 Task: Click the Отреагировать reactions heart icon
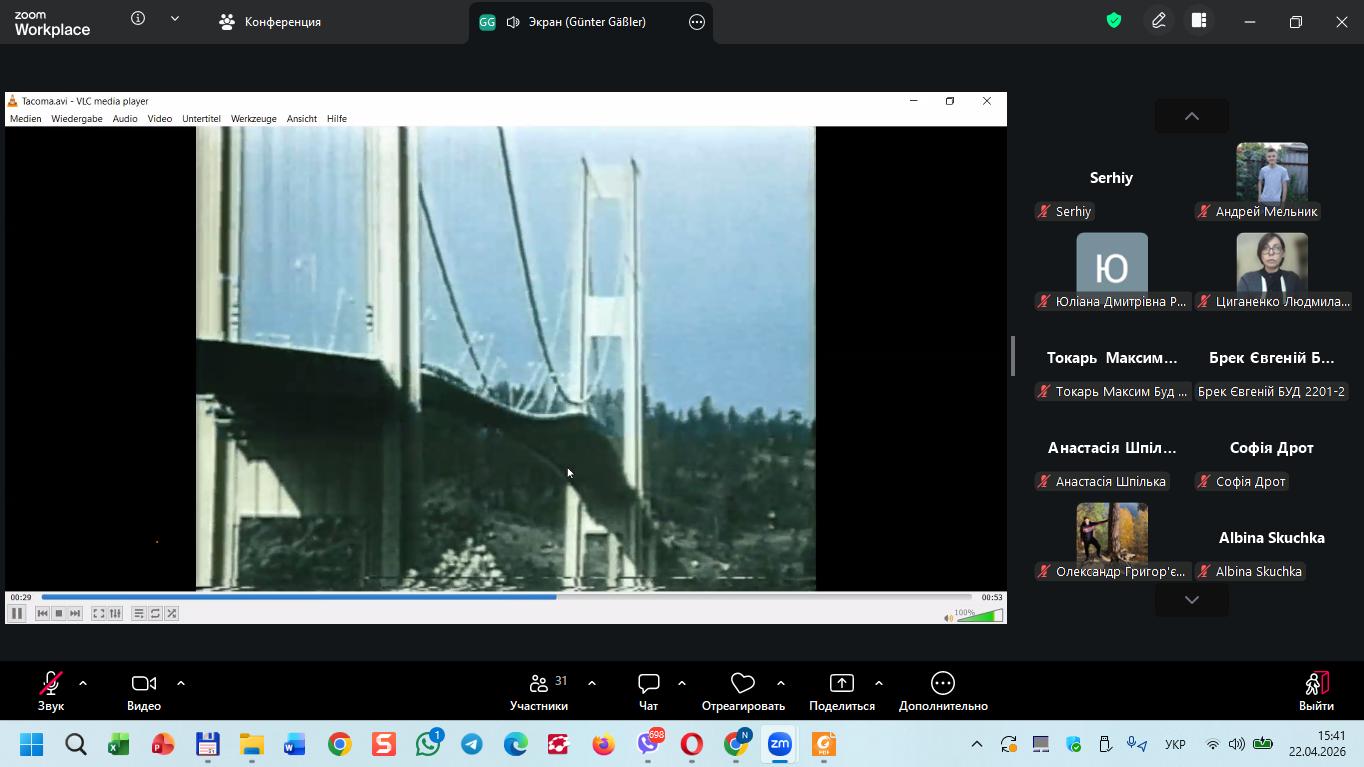pos(742,684)
